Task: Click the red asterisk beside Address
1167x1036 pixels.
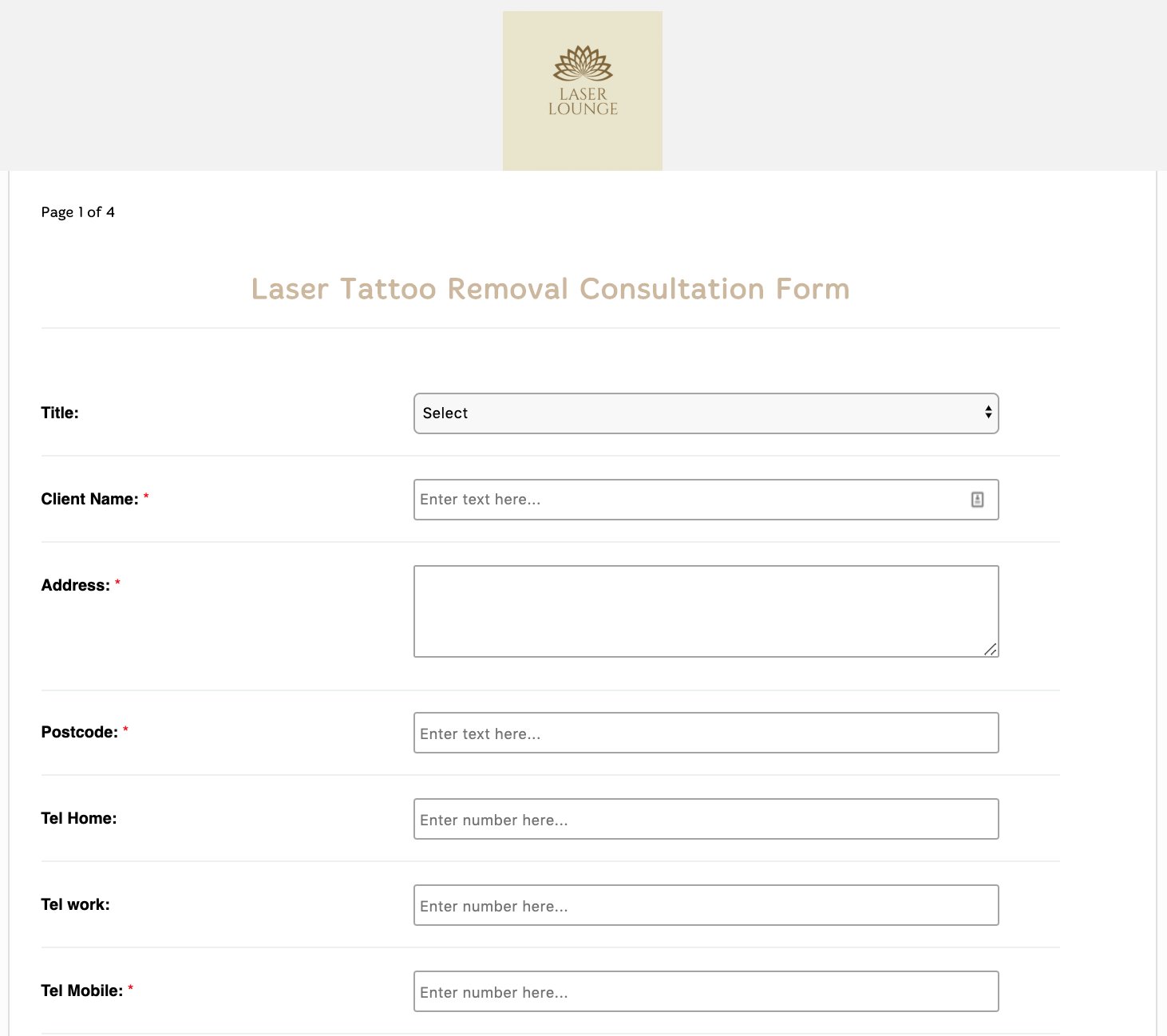Action: (x=117, y=580)
